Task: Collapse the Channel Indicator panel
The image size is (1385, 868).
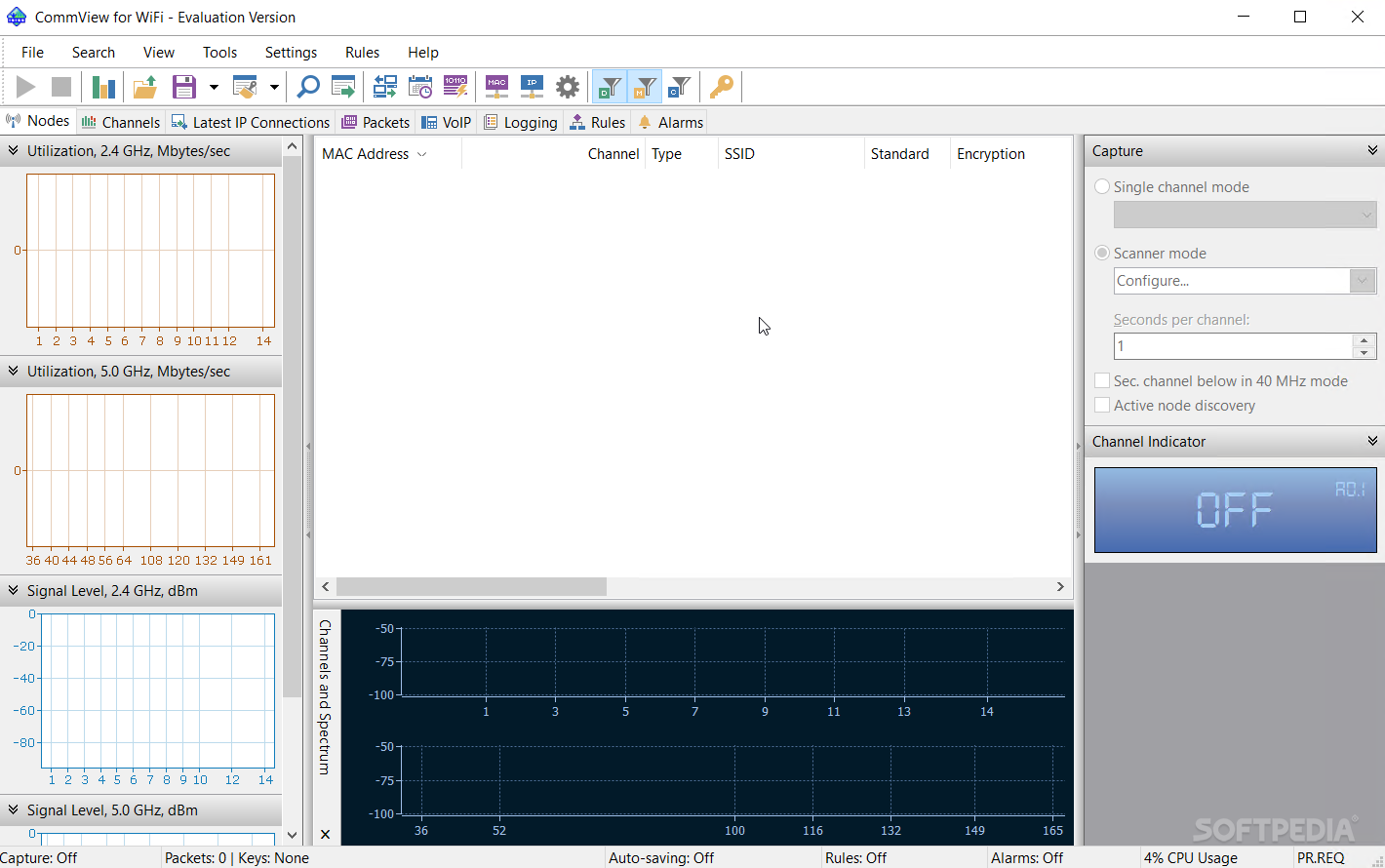Action: click(x=1372, y=441)
